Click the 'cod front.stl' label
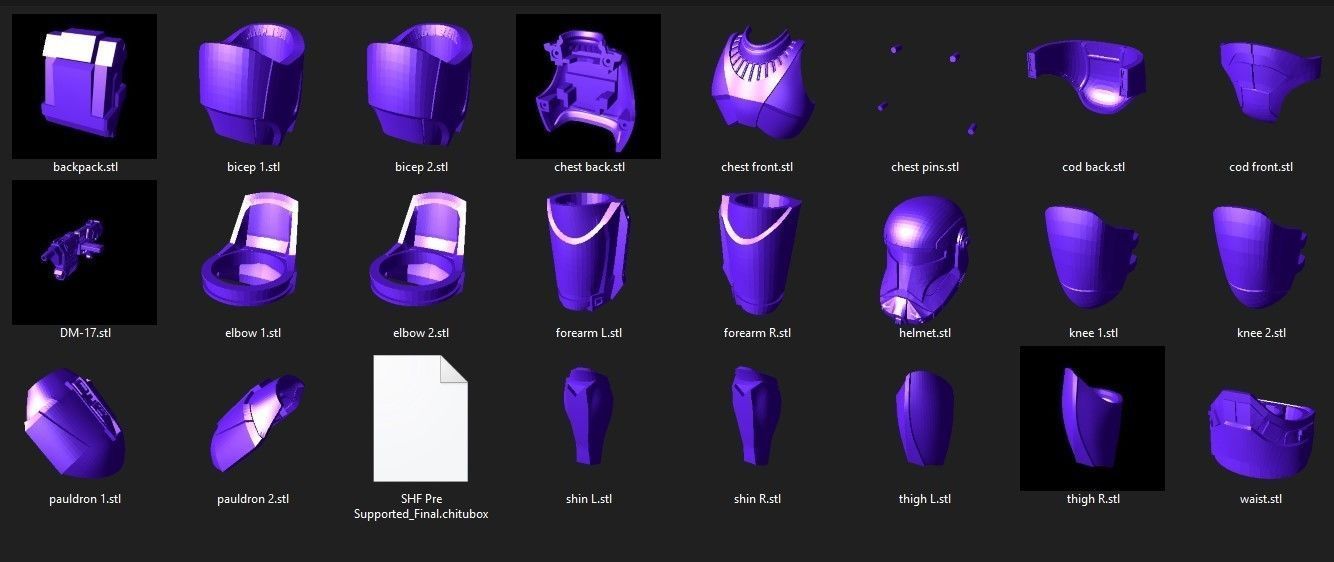 click(x=1261, y=167)
